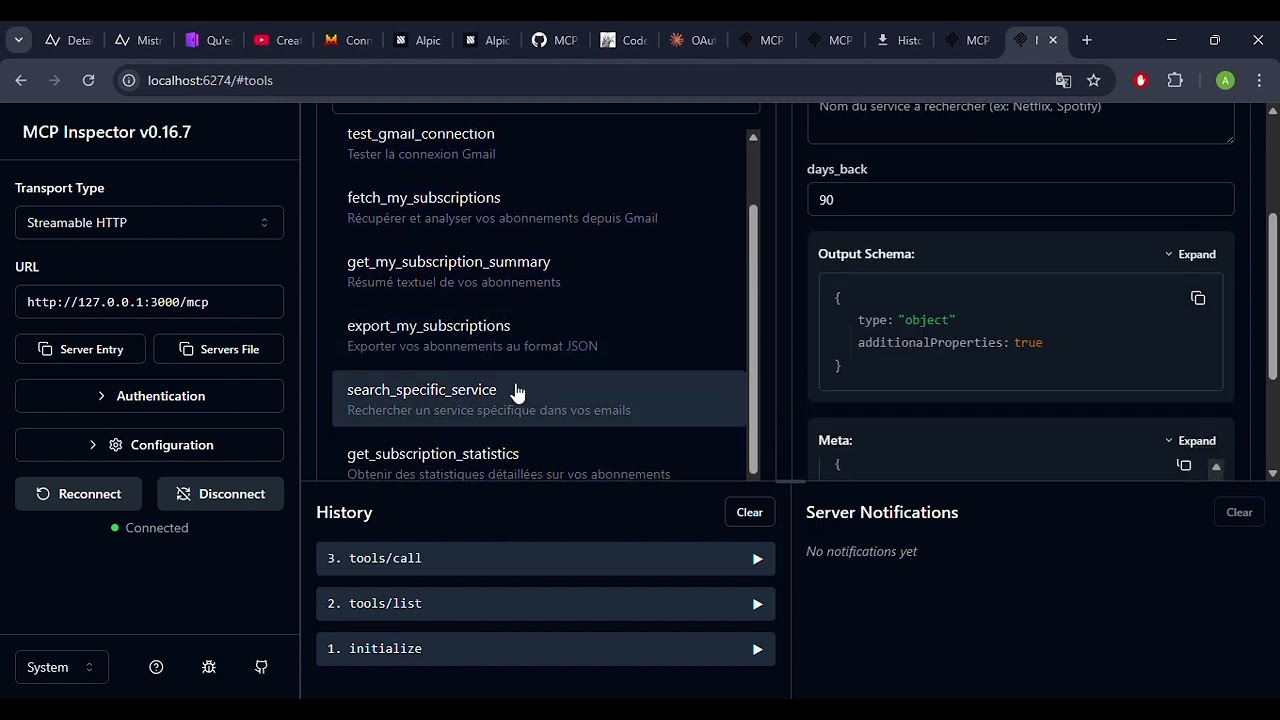1280x720 pixels.
Task: Select Streamable HTTP transport type dropdown
Action: (149, 222)
